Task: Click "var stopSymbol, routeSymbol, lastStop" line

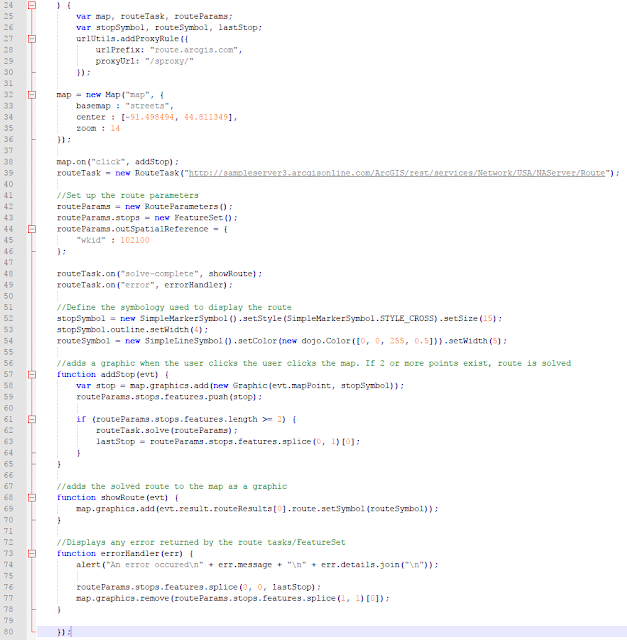Action: click(169, 28)
